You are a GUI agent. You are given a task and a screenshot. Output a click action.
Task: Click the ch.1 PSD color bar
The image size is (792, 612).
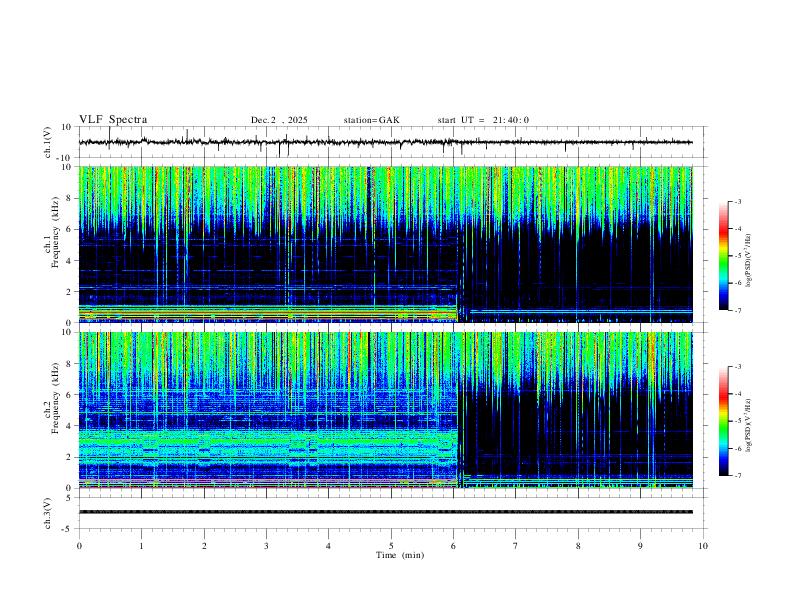(724, 256)
